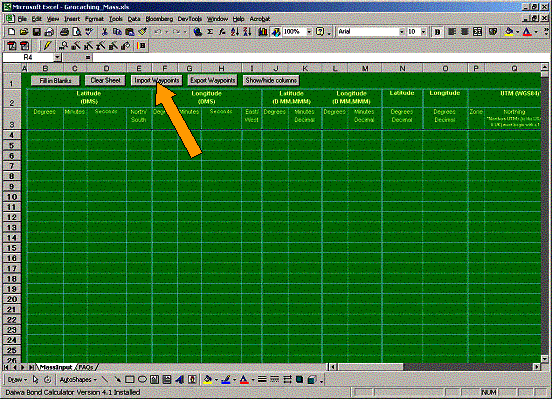Click the AutoSum sigma icon

tap(210, 32)
